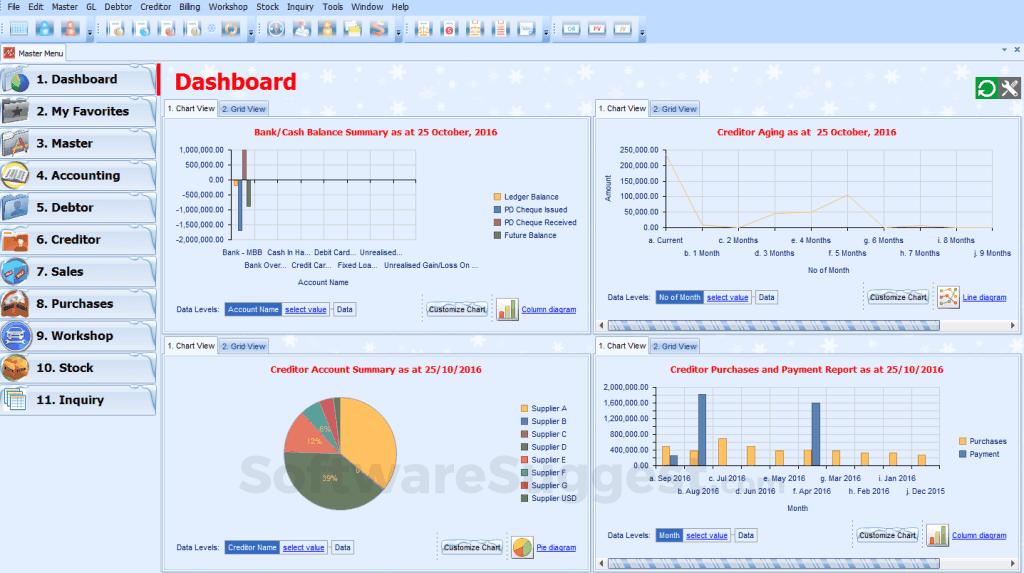Click column diagram icon under Bank/Cash Balance chart
The height and width of the screenshot is (573, 1024).
[x=507, y=309]
